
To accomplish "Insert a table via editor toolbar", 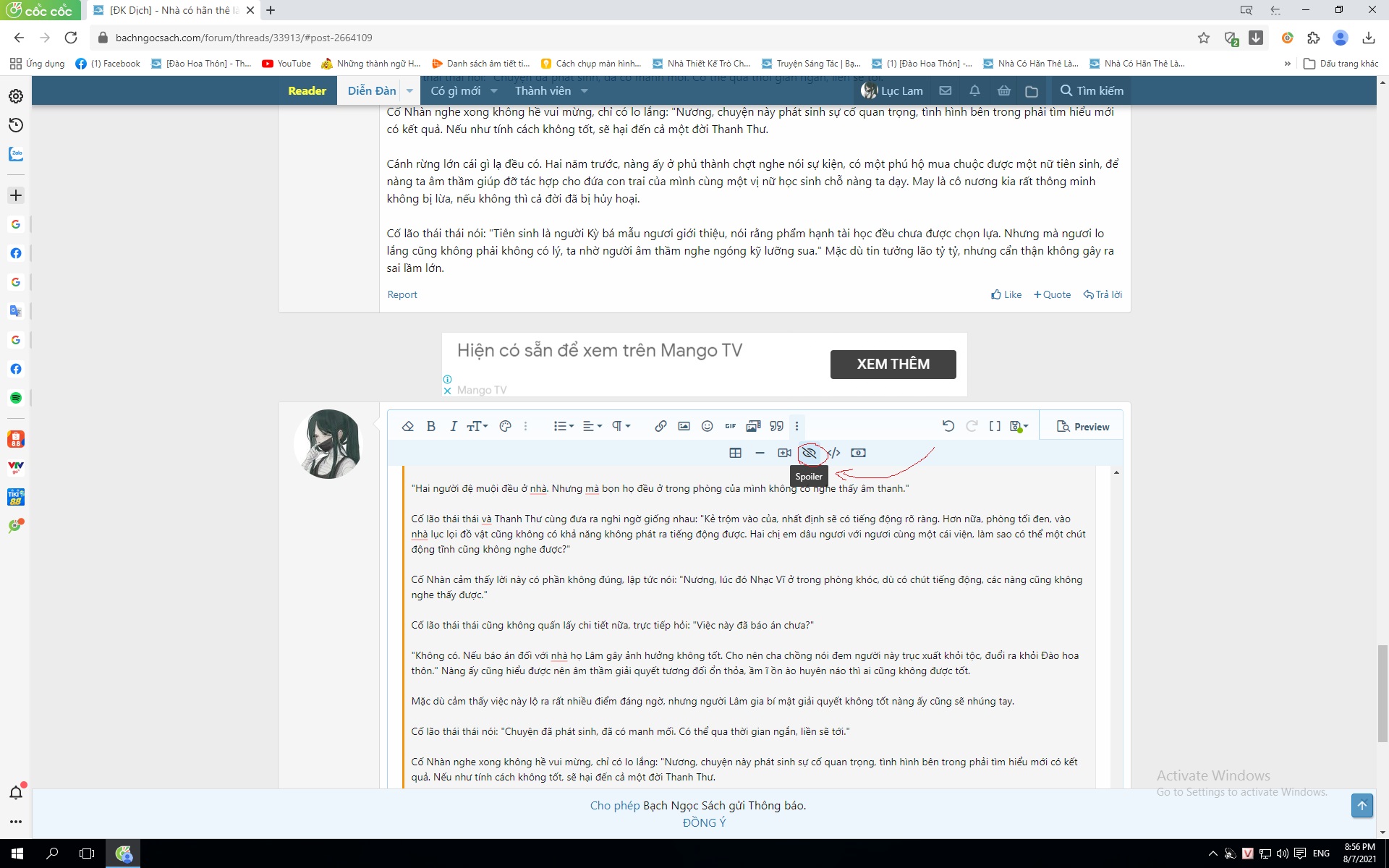I will [x=735, y=453].
